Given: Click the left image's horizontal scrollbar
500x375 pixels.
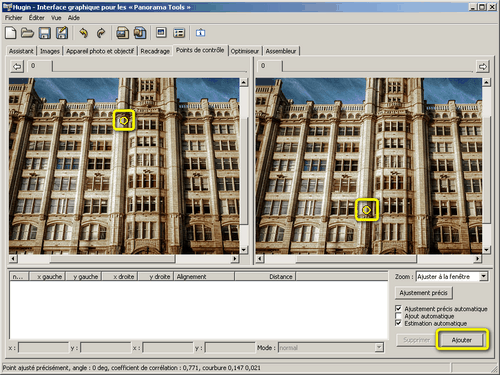Looking at the screenshot, I should 124,258.
